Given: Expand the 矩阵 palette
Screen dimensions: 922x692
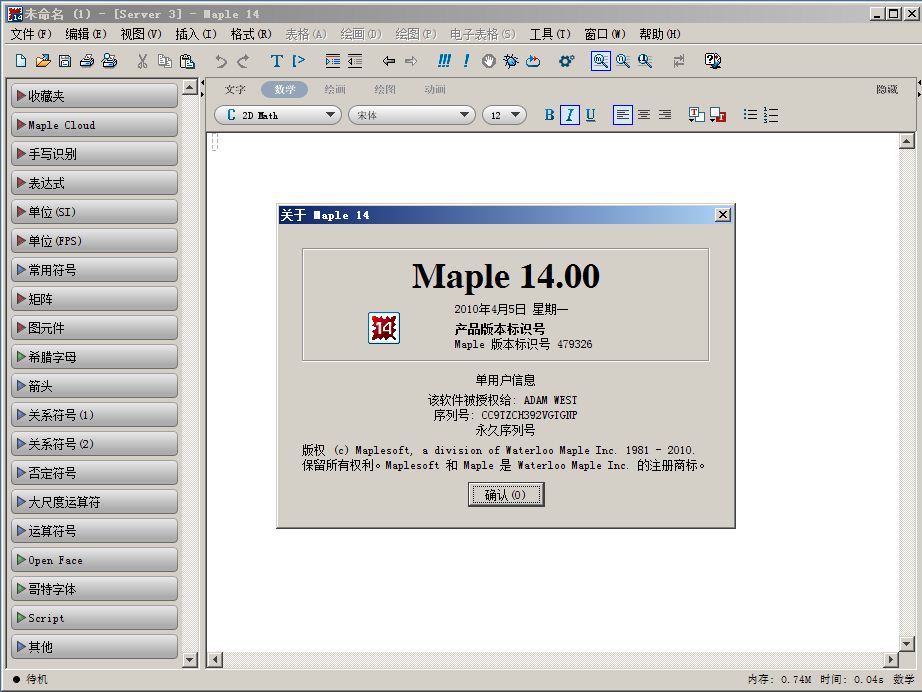Looking at the screenshot, I should 94,299.
